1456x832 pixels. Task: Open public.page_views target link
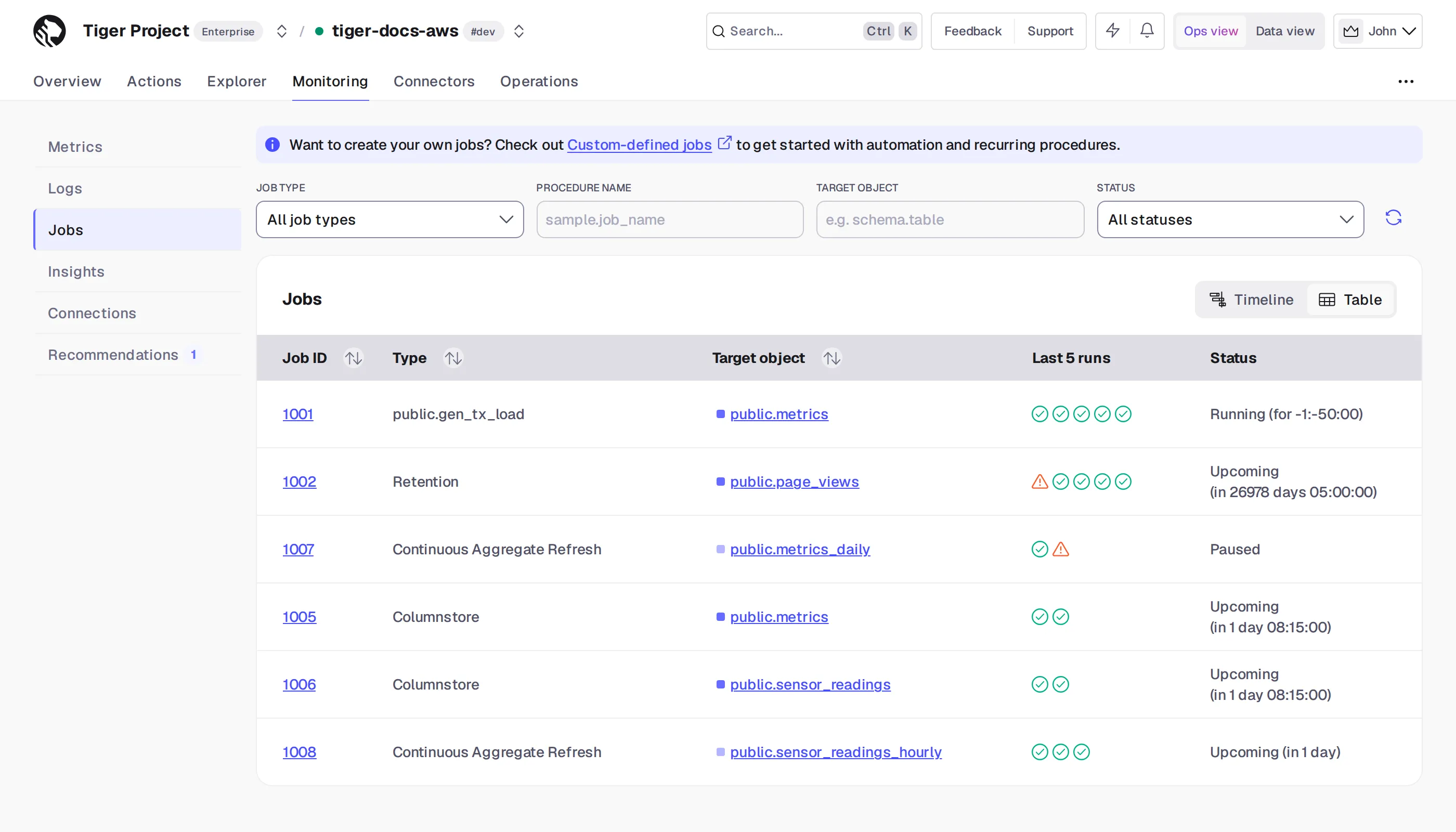(794, 482)
